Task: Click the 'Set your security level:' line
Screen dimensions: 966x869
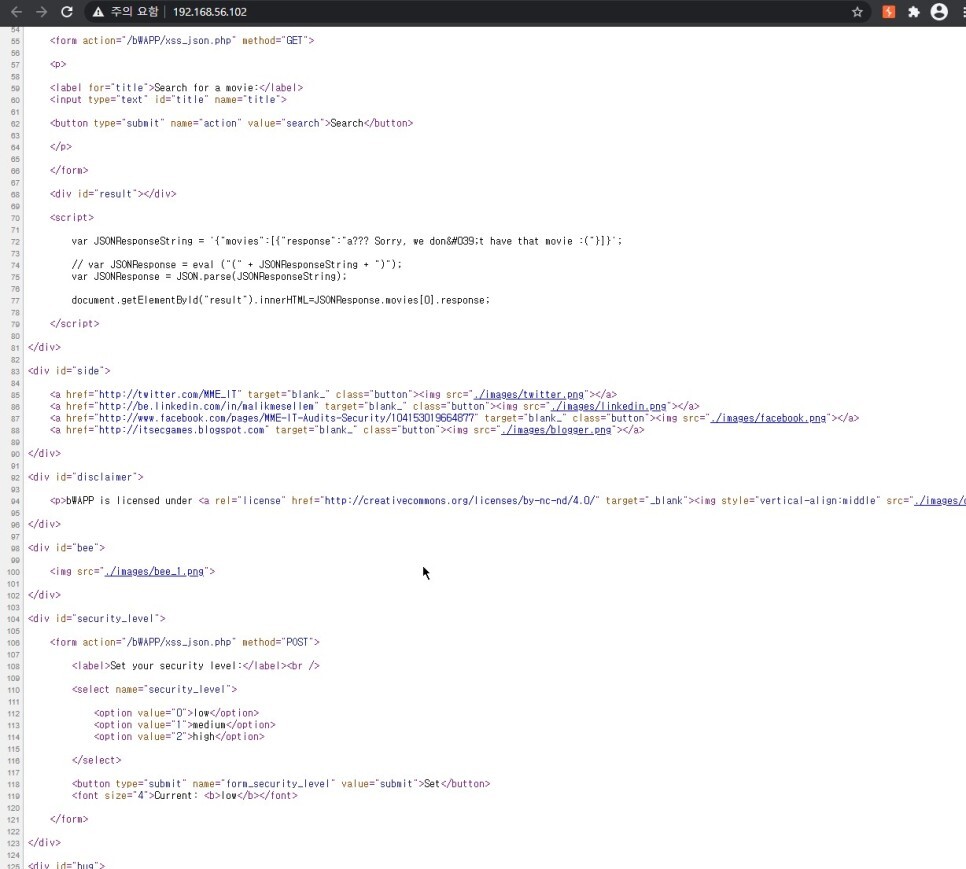Action: (195, 666)
